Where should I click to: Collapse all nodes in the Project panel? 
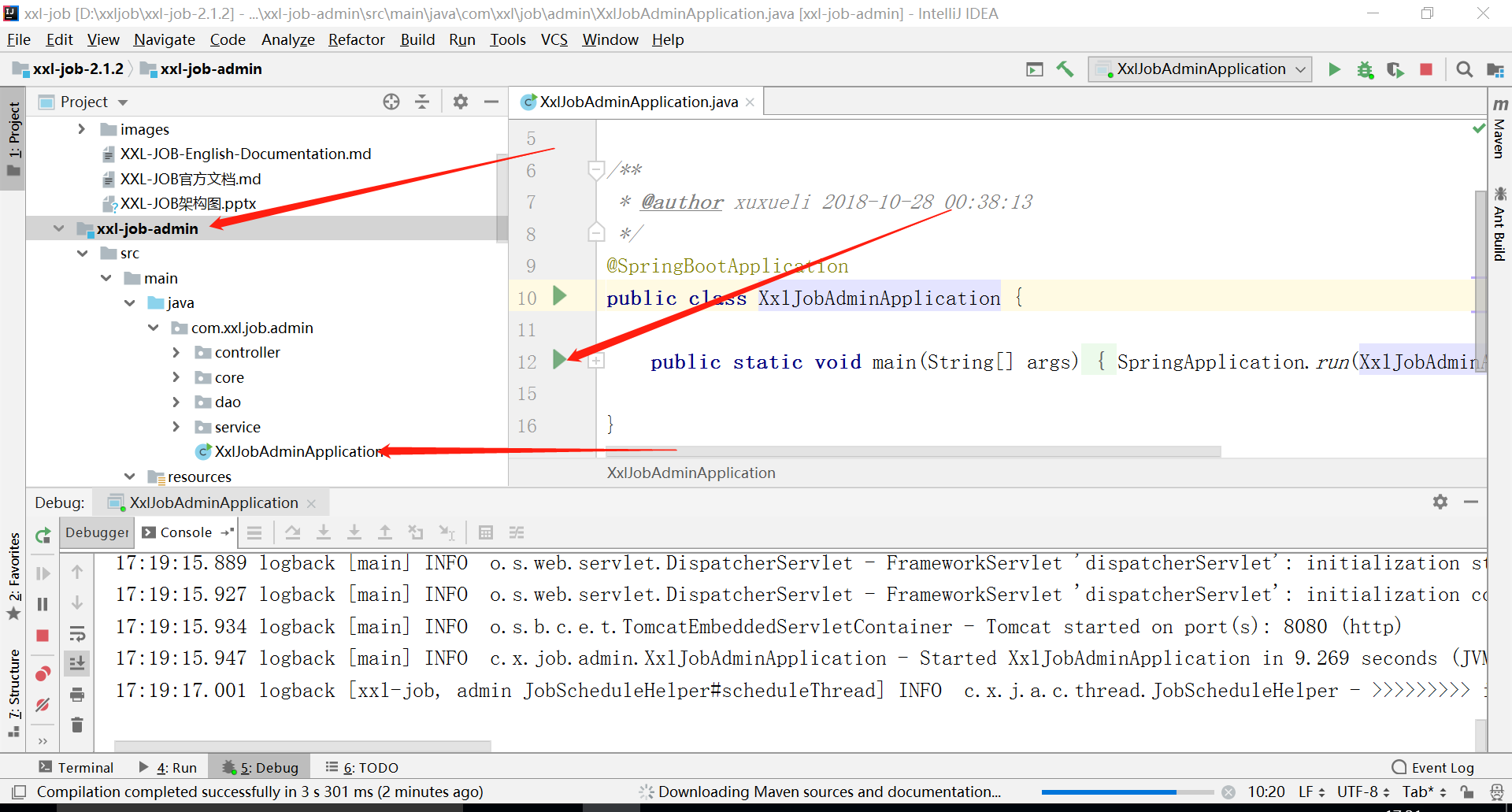point(422,102)
